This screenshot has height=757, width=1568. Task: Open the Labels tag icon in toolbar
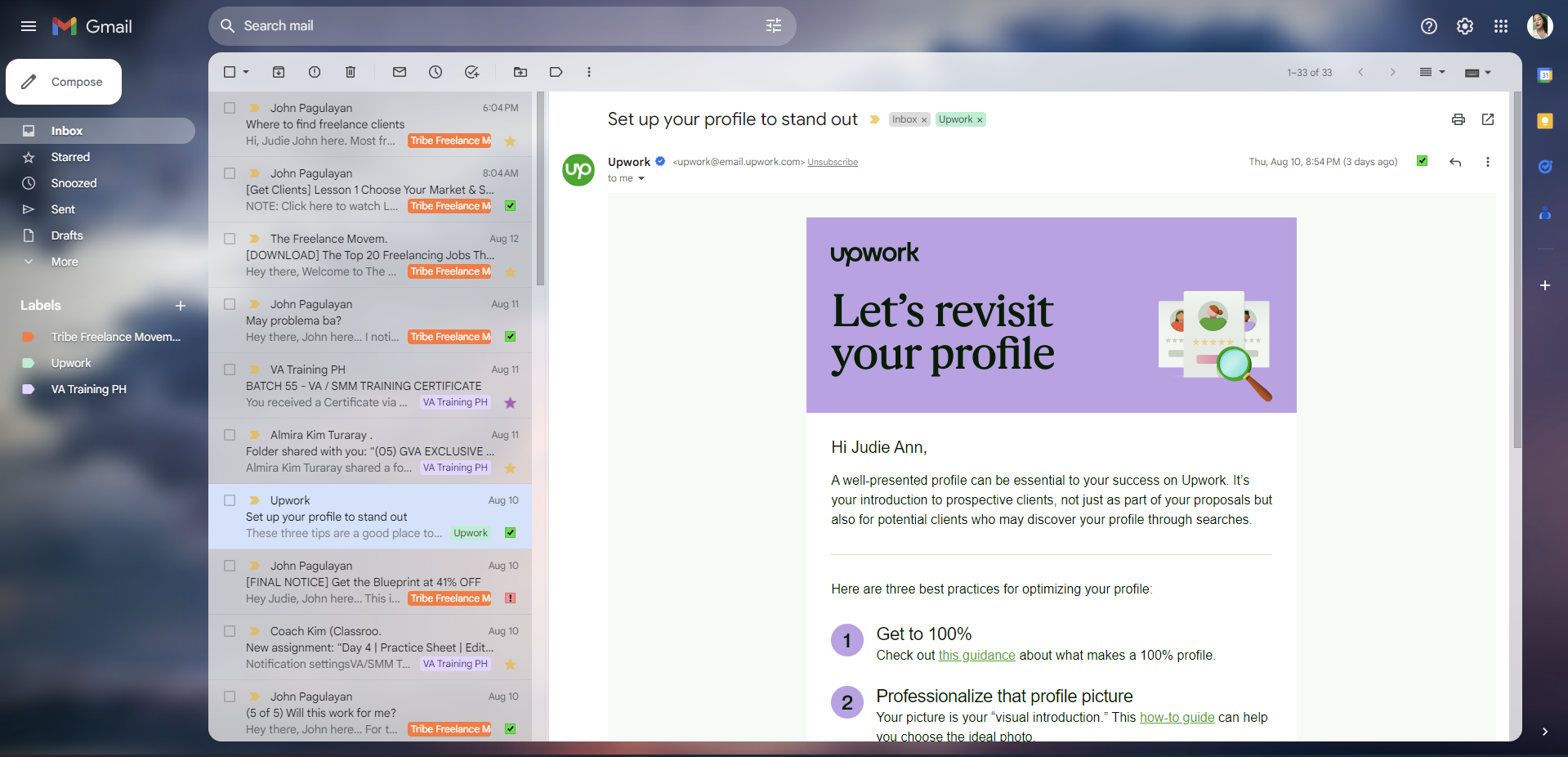[x=556, y=72]
